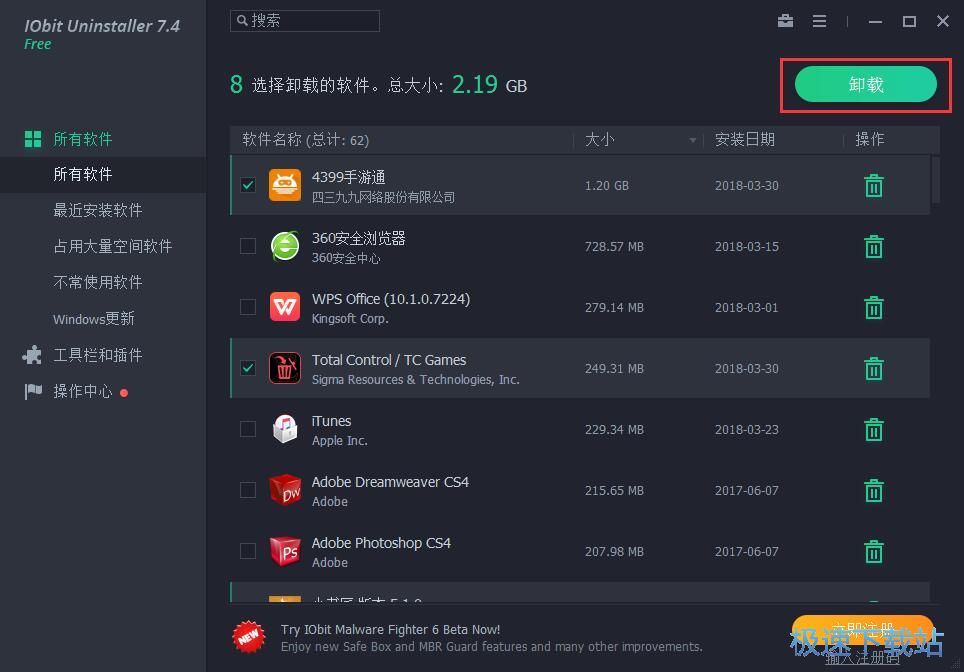Click the Dreamweaver CS4 app icon

tap(285, 489)
